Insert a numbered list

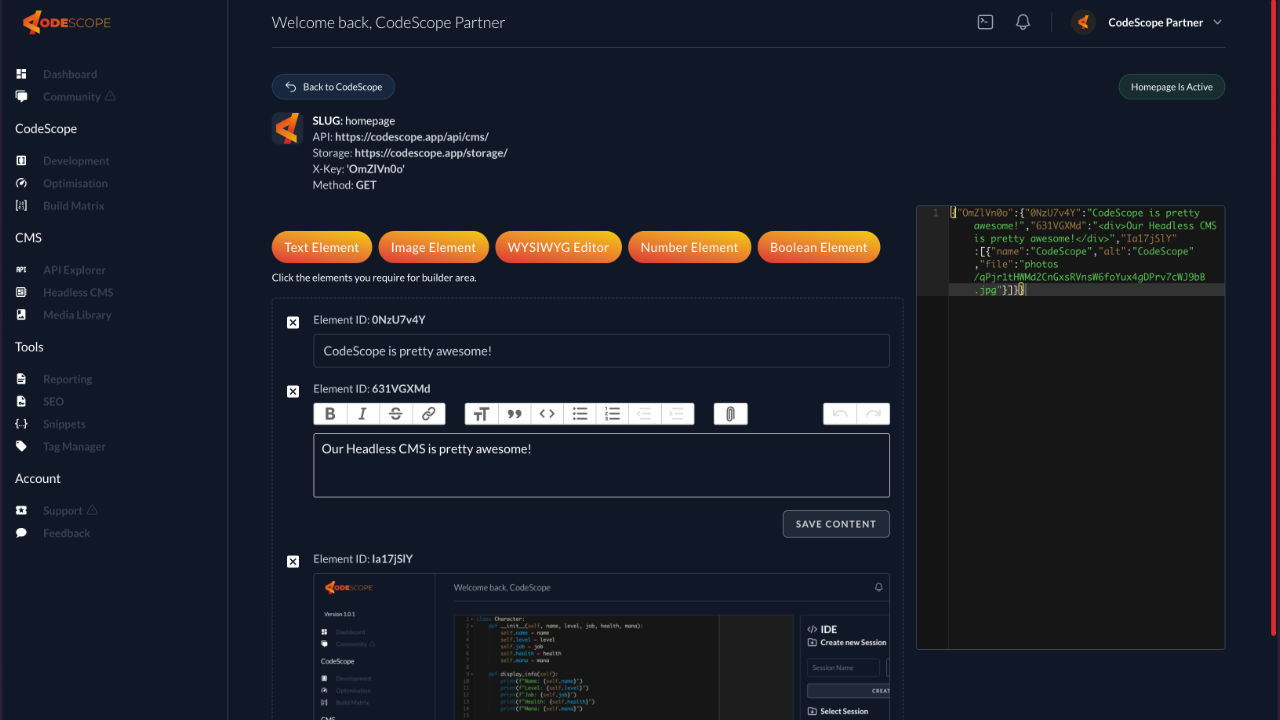613,414
